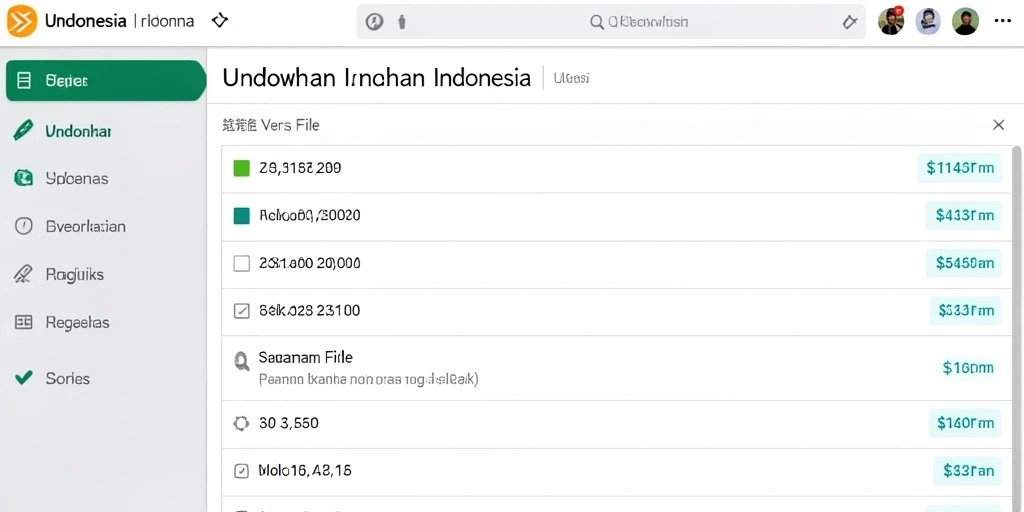
Task: Toggle the checkbox on Molo16,A8,16 row
Action: [x=242, y=471]
